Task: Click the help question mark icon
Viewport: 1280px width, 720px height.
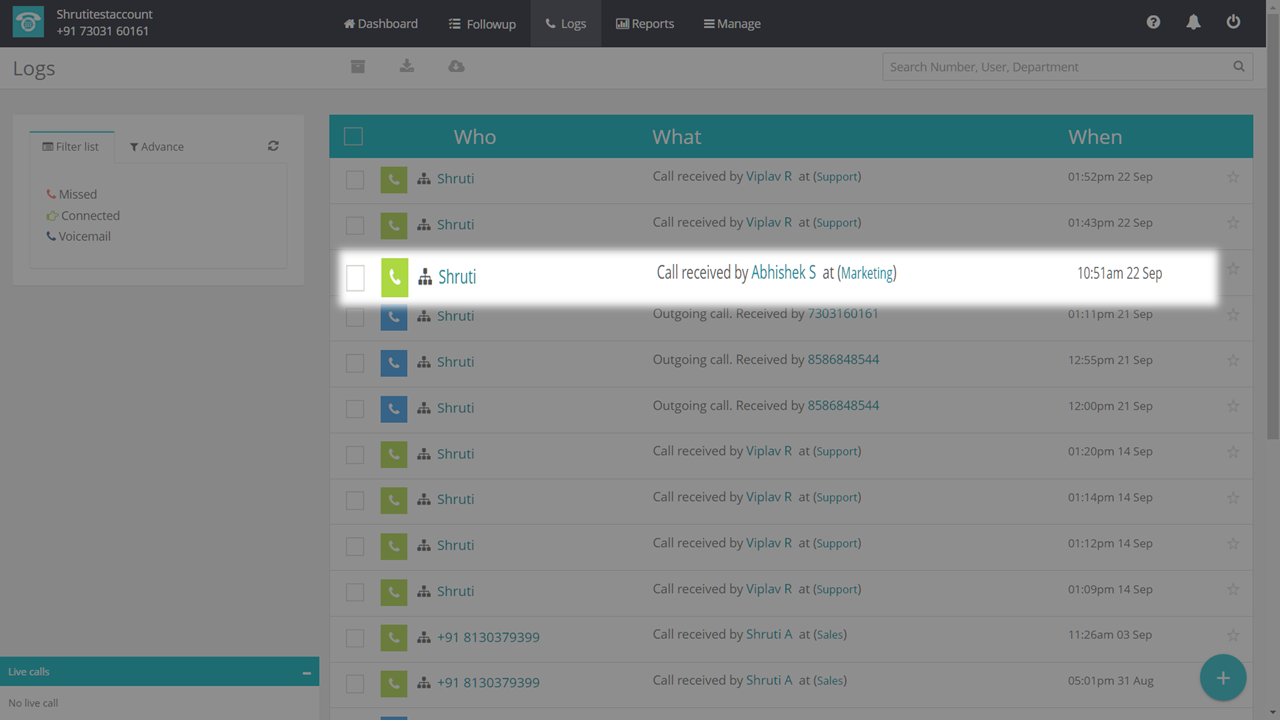Action: click(1153, 22)
